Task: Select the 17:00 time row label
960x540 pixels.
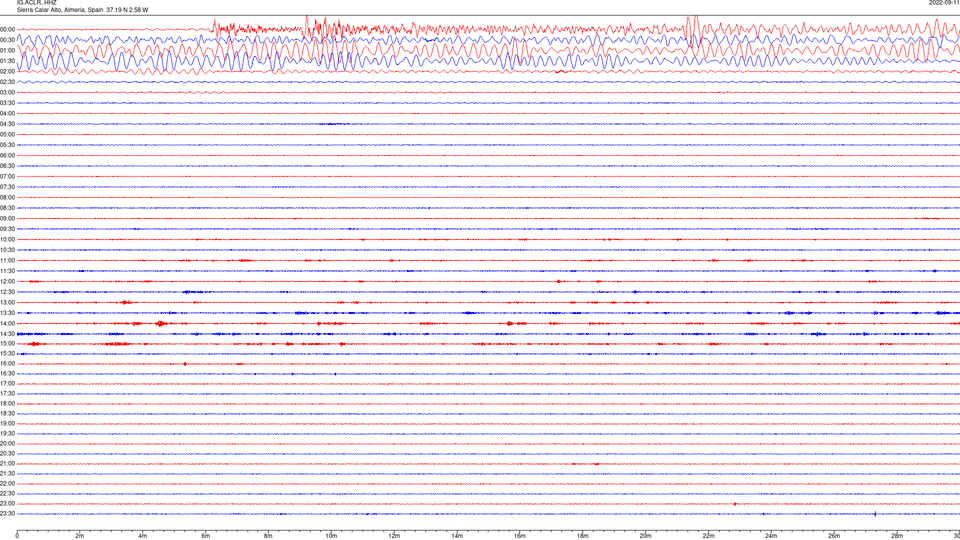Action: pos(7,383)
